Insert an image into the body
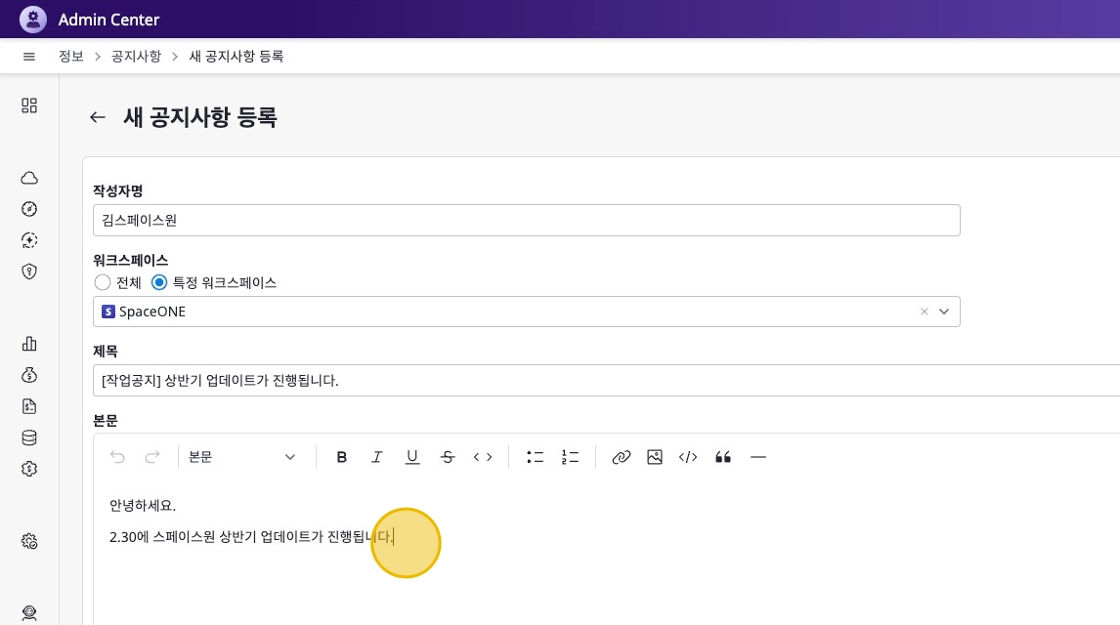This screenshot has height=625, width=1120. point(655,457)
